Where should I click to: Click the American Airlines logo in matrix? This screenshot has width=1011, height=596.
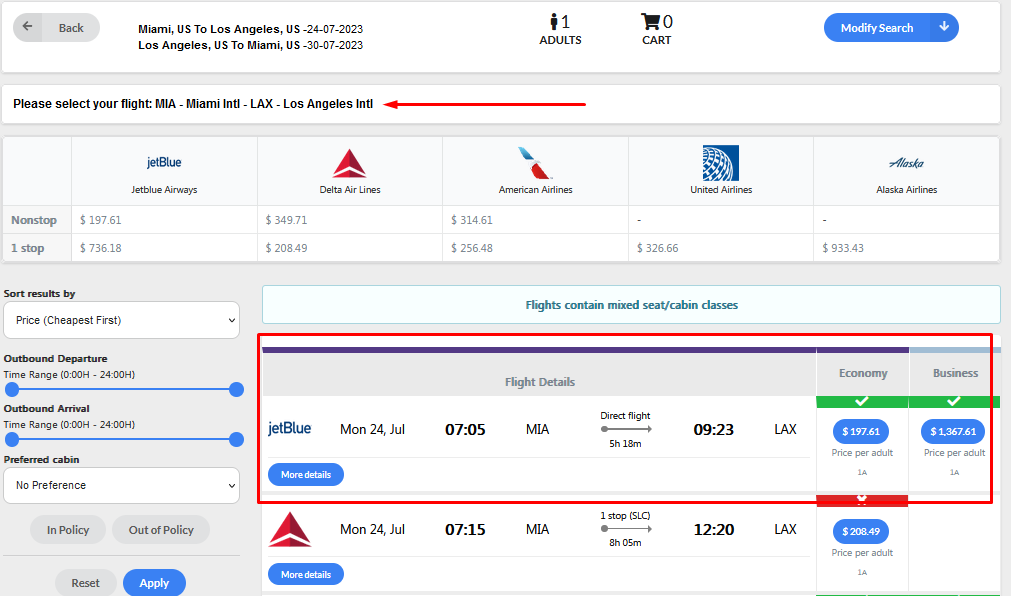point(535,163)
